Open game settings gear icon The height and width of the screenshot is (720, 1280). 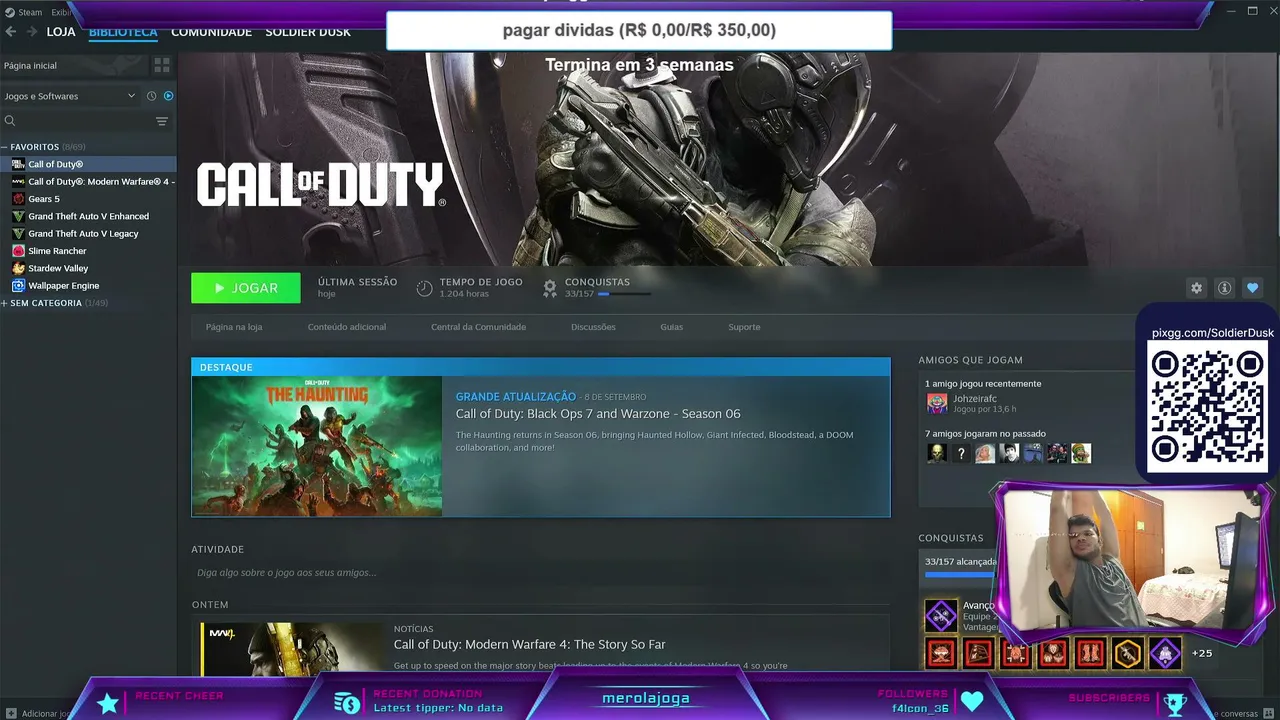tap(1196, 288)
